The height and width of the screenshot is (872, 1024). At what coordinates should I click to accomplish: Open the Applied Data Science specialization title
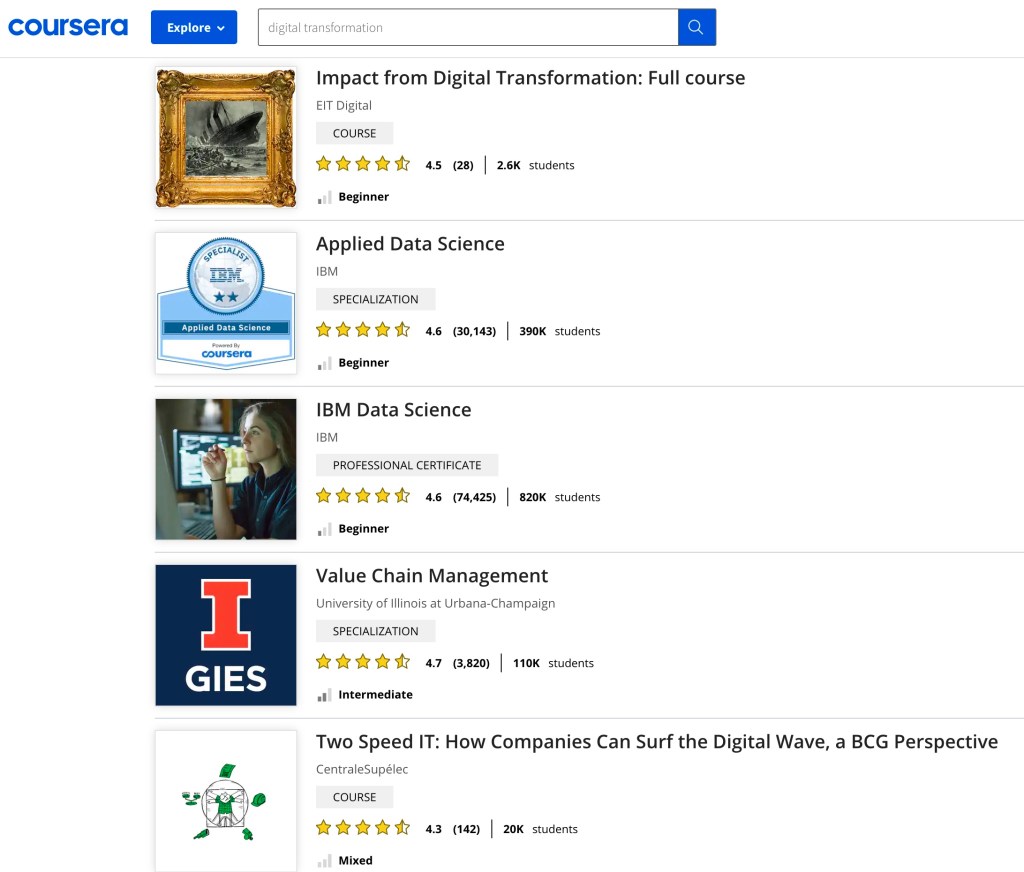410,244
